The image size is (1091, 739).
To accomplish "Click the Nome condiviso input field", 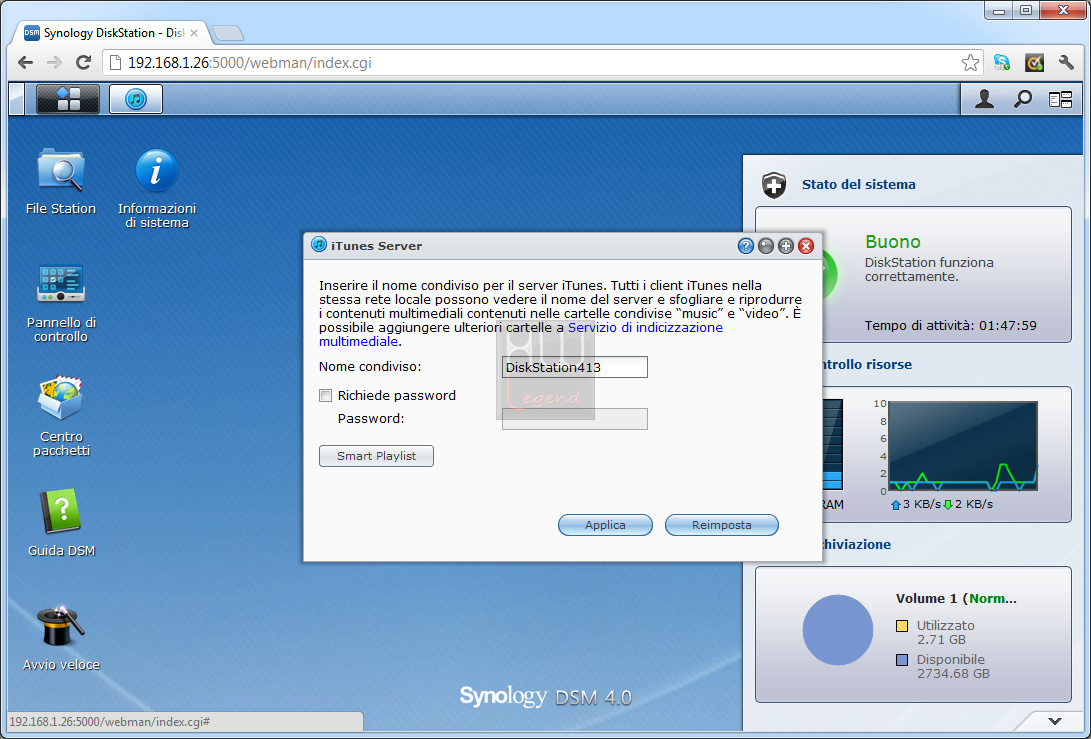I will coord(575,367).
